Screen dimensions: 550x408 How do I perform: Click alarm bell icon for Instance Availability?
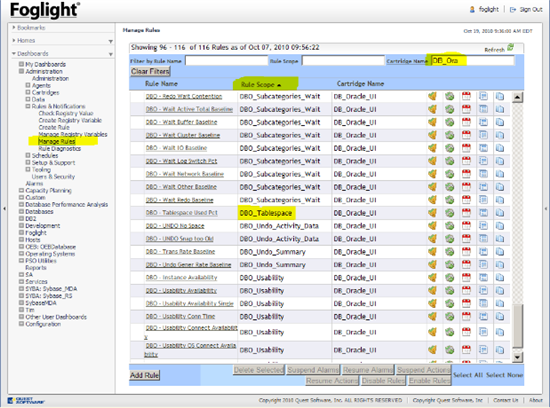pos(432,278)
